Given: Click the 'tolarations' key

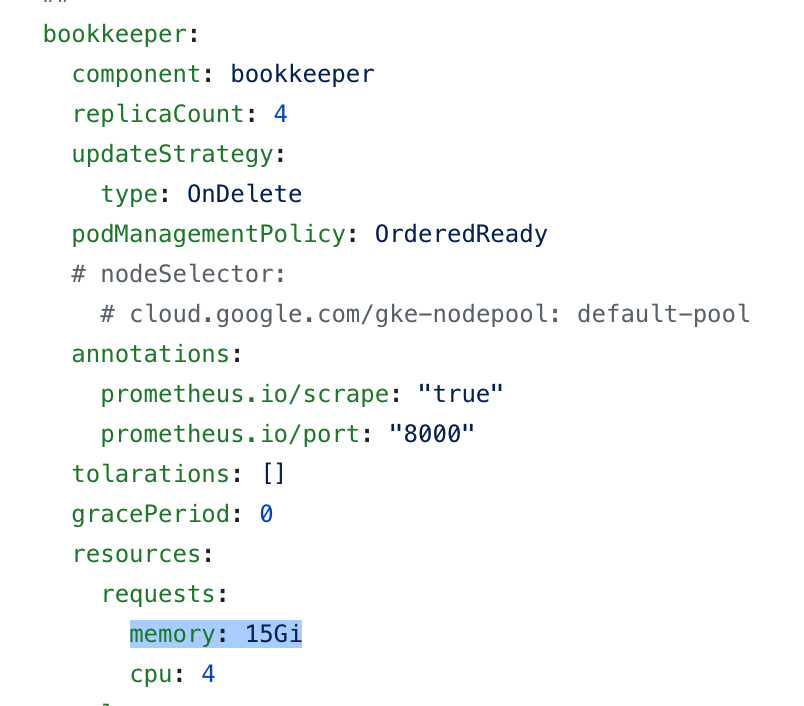Looking at the screenshot, I should [151, 474].
